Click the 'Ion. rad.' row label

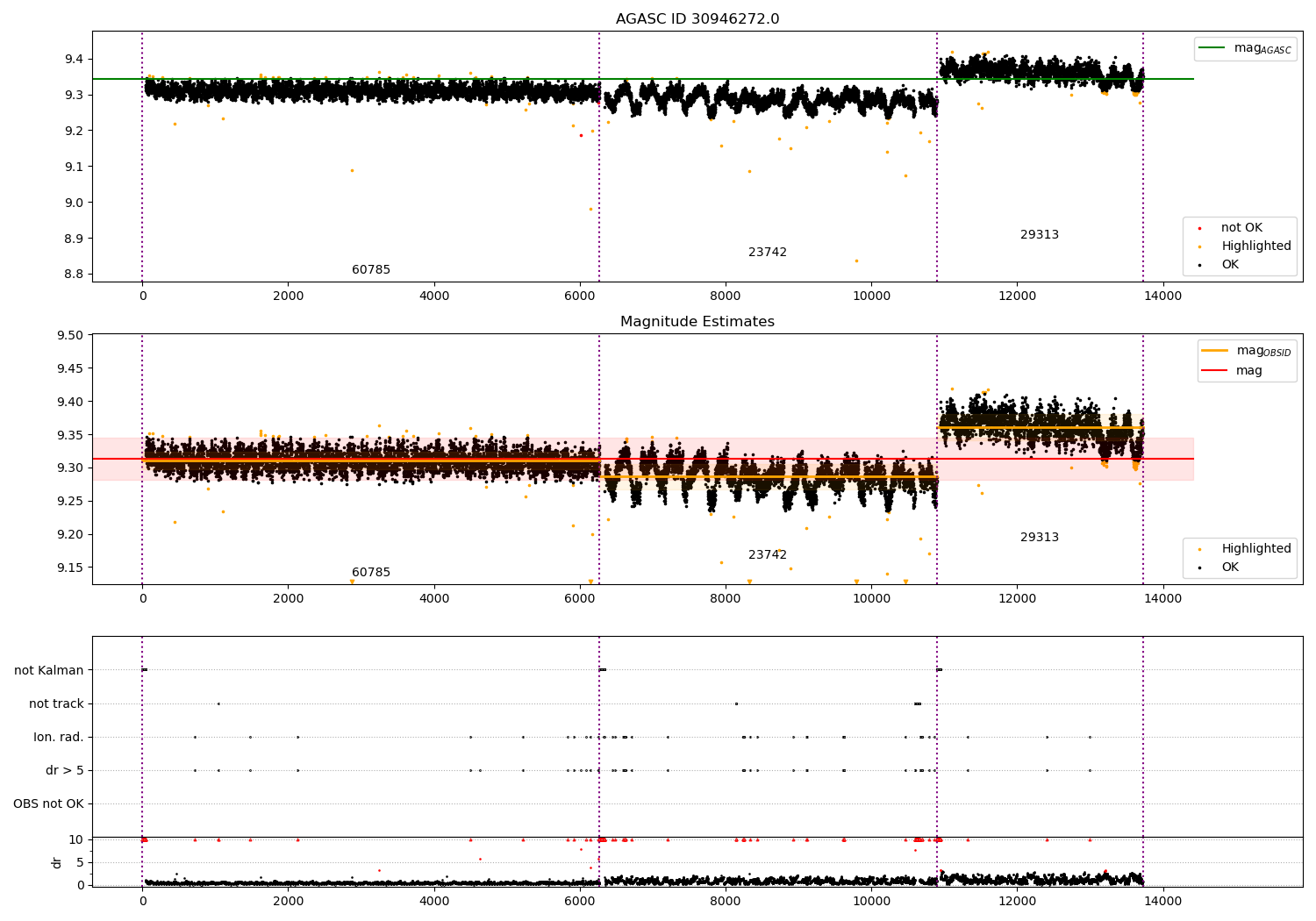pyautogui.click(x=59, y=738)
